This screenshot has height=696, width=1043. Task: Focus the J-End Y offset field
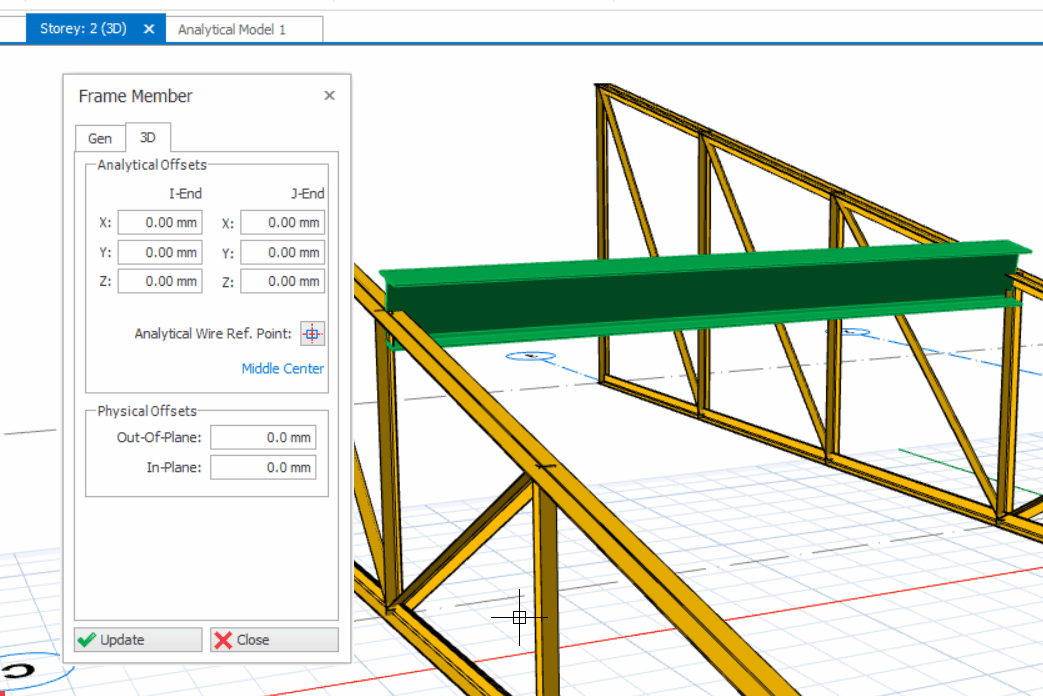point(283,252)
